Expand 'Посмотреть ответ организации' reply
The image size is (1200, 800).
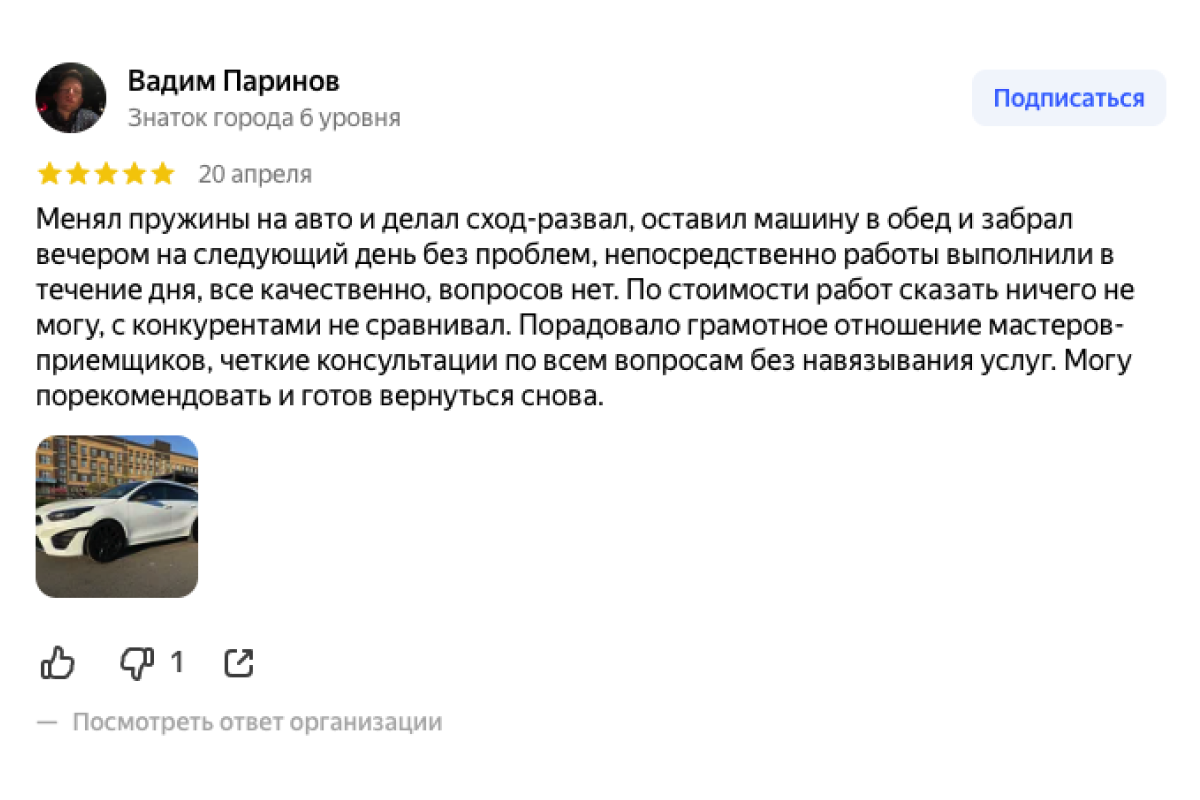[257, 722]
